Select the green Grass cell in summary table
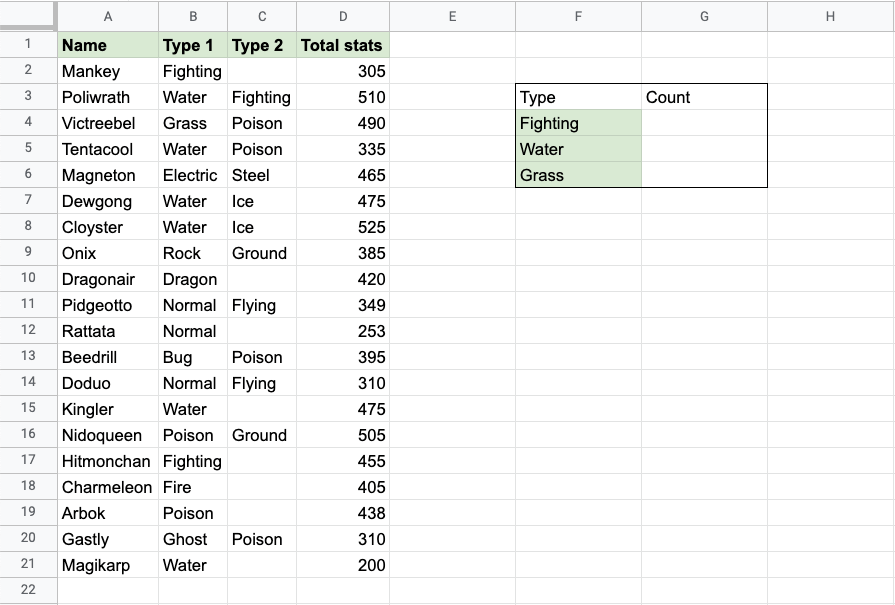This screenshot has width=895, height=605. [578, 175]
